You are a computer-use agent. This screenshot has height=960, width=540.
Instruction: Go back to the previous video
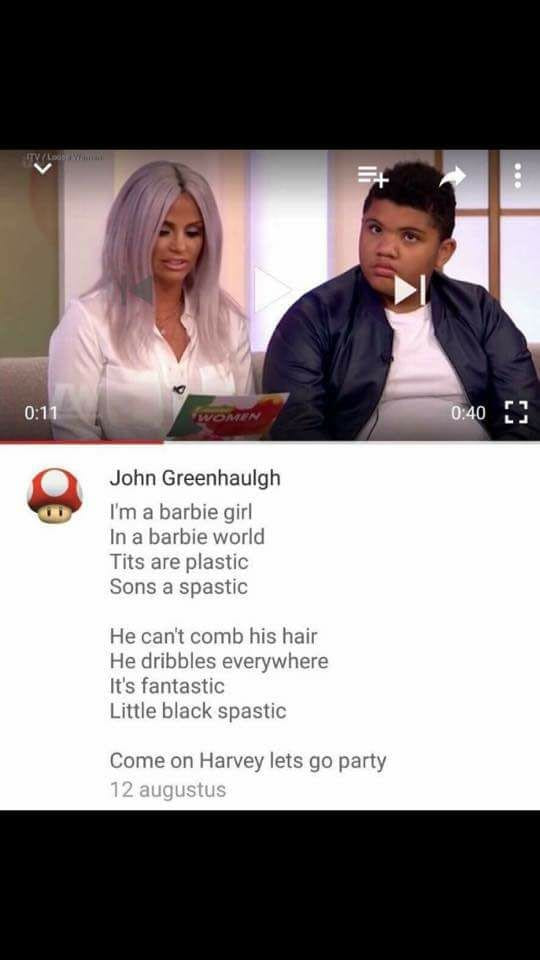click(x=140, y=290)
